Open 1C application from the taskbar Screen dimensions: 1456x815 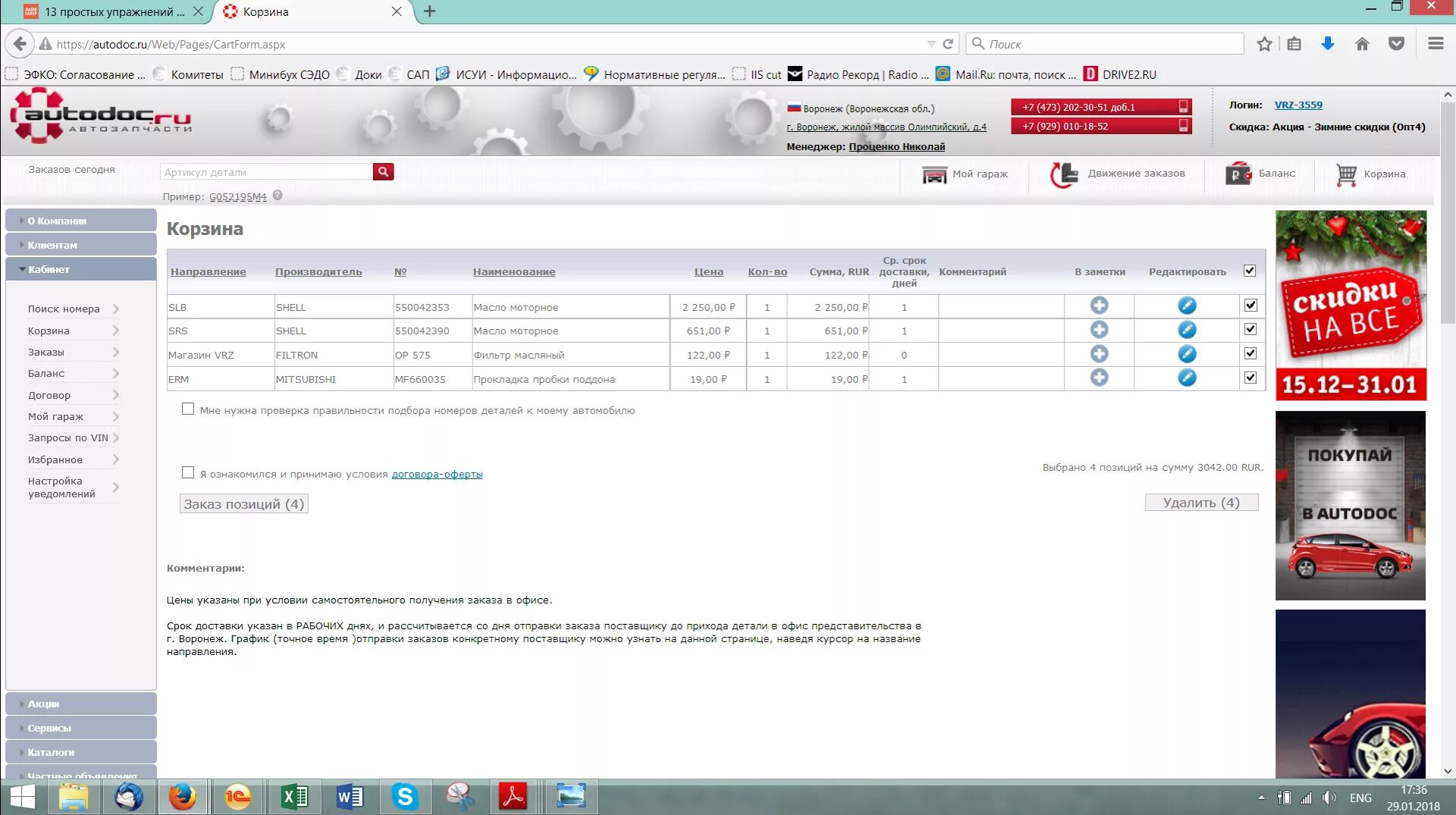[x=237, y=797]
